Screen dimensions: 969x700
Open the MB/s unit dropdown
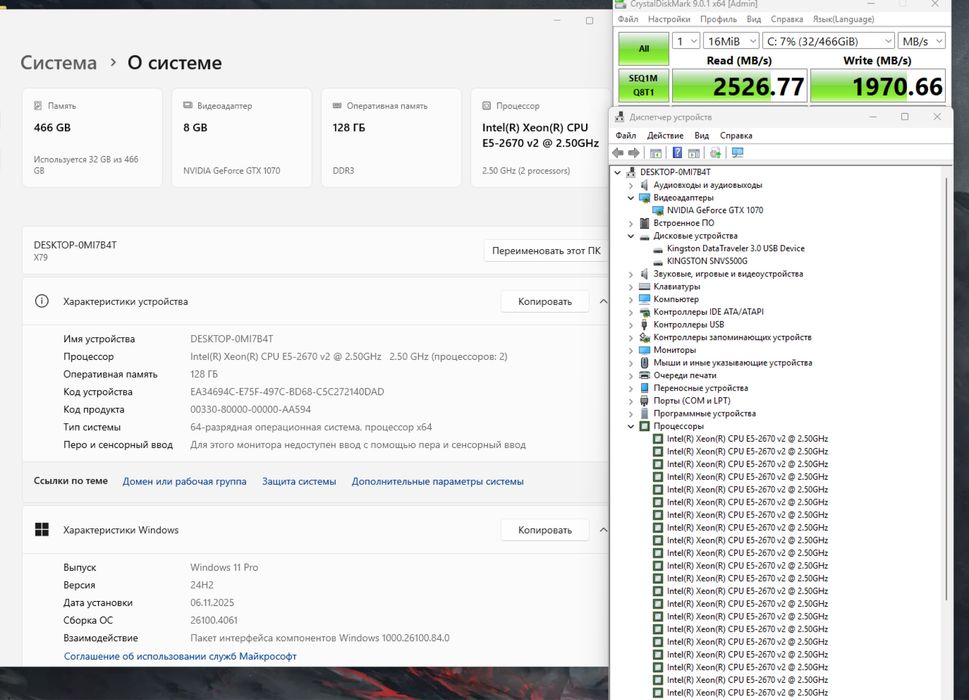[x=921, y=41]
